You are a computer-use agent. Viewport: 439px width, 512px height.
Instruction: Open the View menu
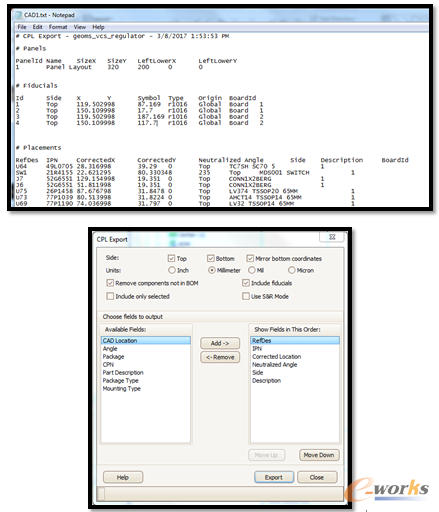tap(80, 27)
